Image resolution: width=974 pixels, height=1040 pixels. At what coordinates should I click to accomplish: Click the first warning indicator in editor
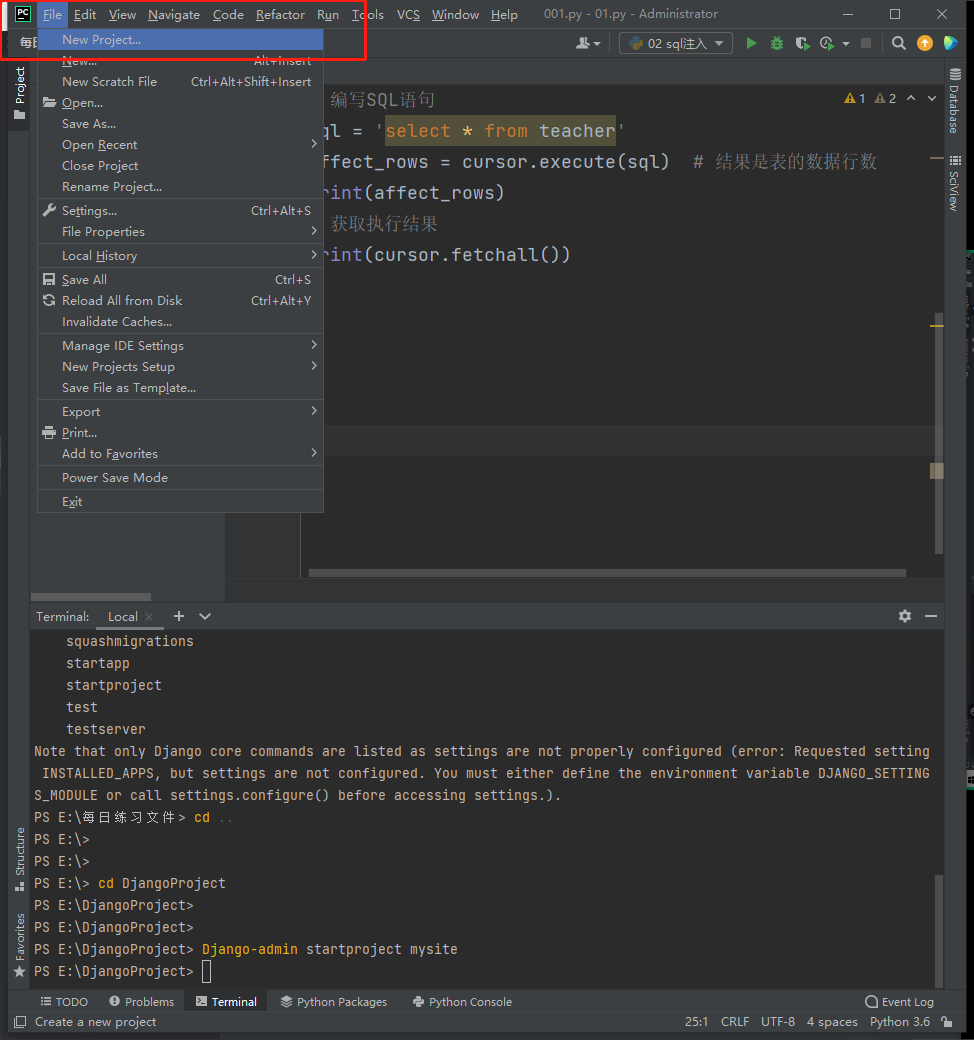tap(855, 99)
